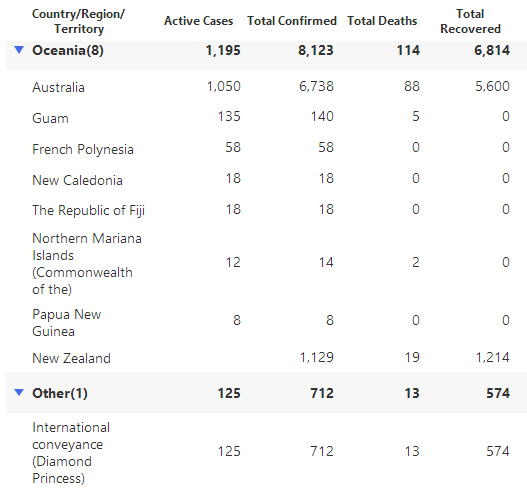Select the International conveyance (Diamond Princess) row
The width and height of the screenshot is (527, 499).
(266, 452)
